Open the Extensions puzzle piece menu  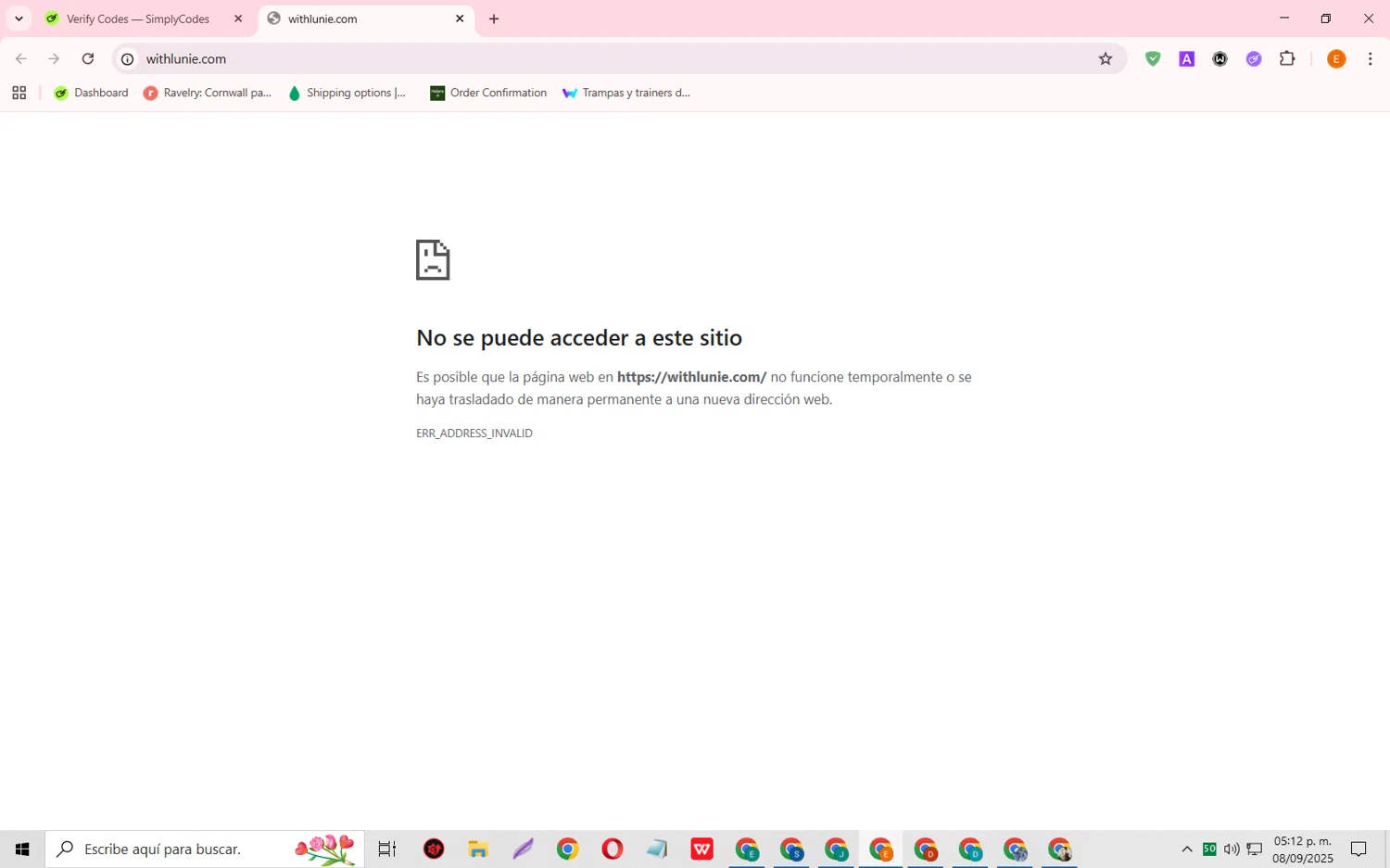coord(1287,58)
